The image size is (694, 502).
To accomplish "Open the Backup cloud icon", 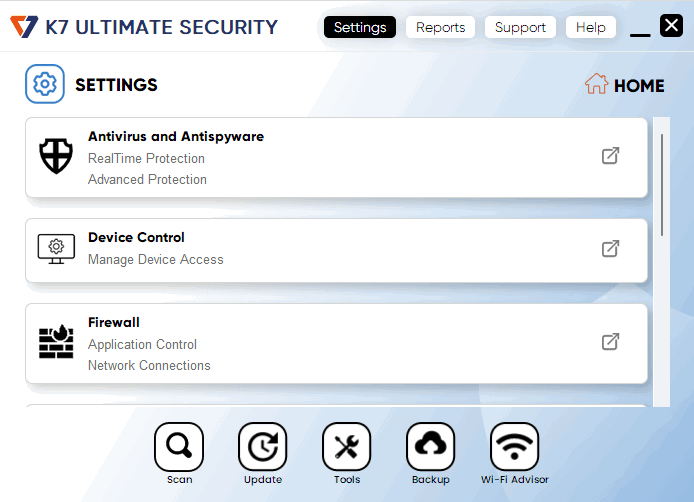I will (x=431, y=447).
